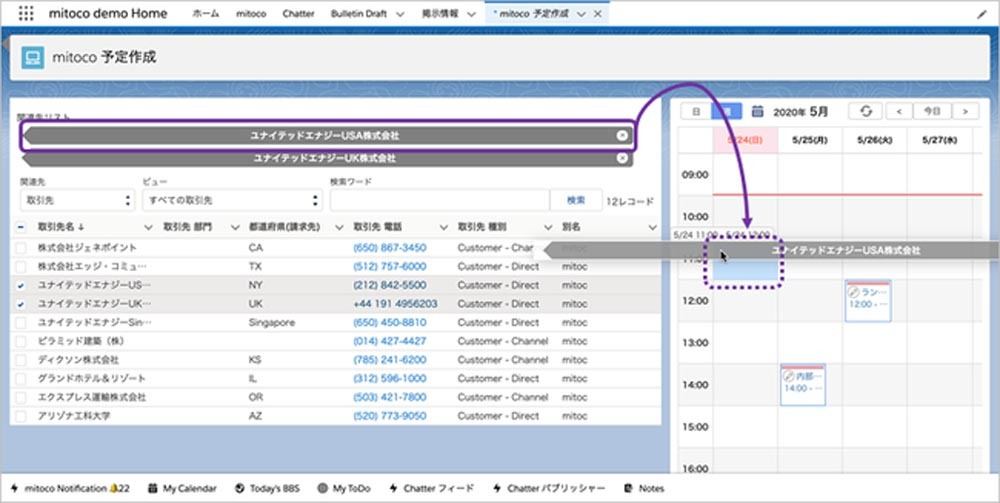This screenshot has height=503, width=1000.
Task: Click phone link (212) 842-5500
Action: point(390,285)
